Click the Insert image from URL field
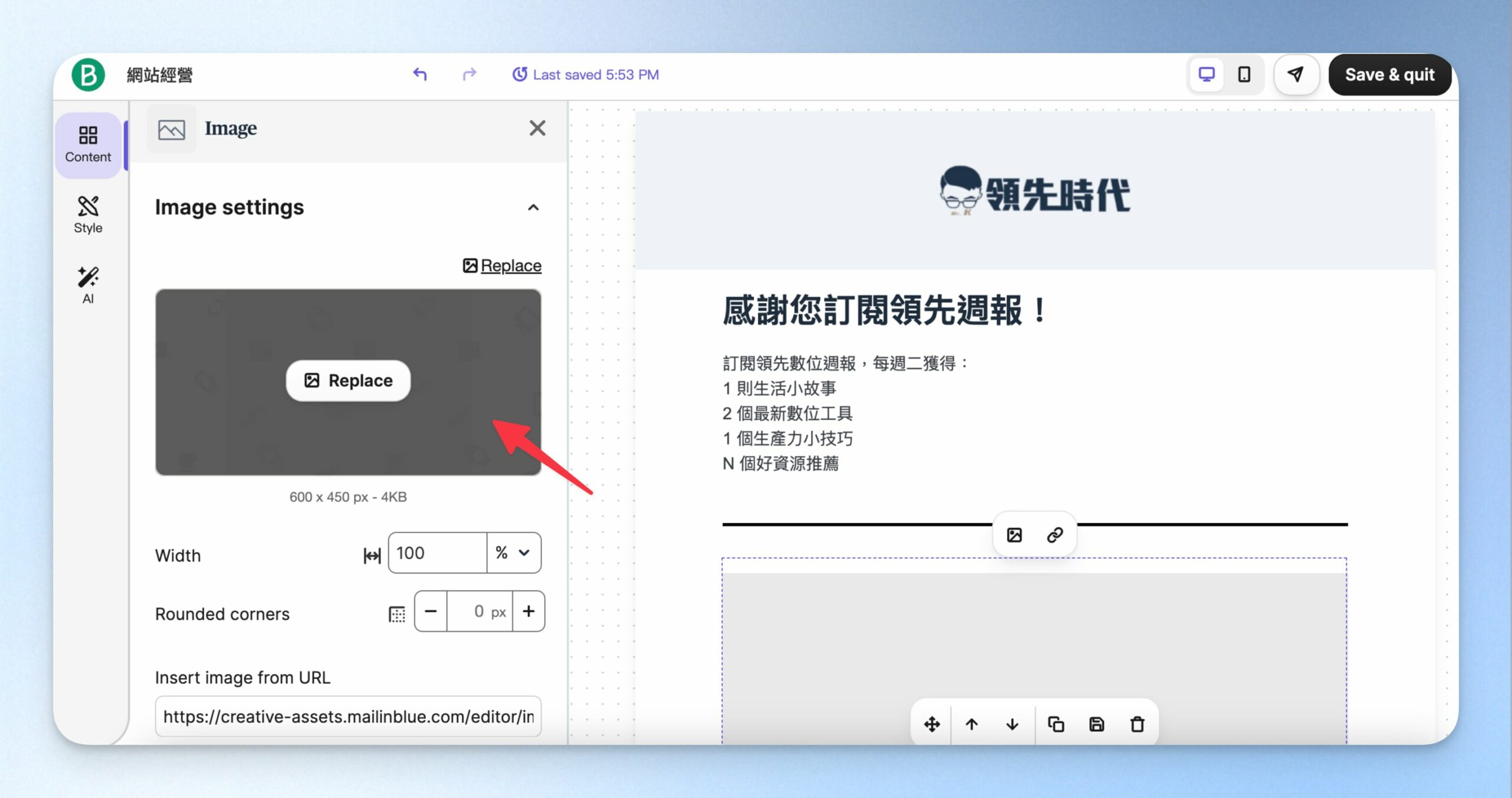Image resolution: width=1512 pixels, height=798 pixels. point(348,716)
